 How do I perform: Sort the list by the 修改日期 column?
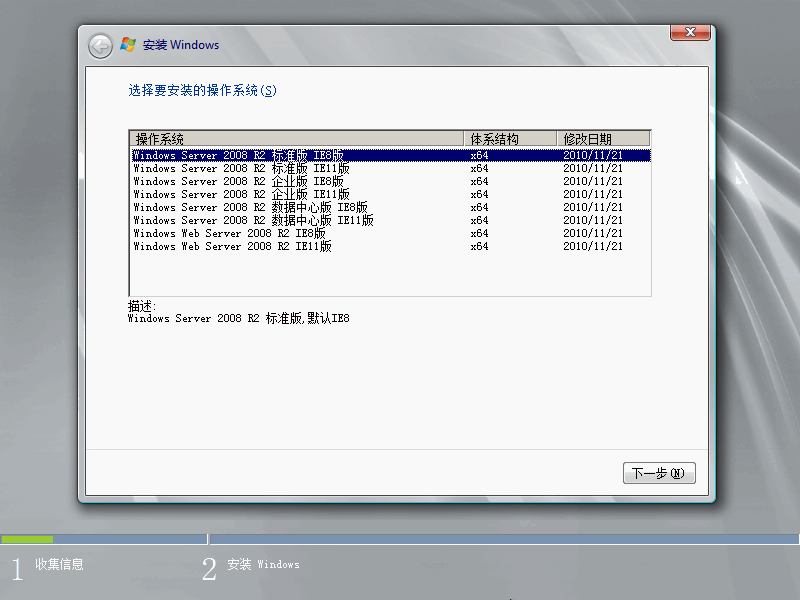pyautogui.click(x=600, y=139)
